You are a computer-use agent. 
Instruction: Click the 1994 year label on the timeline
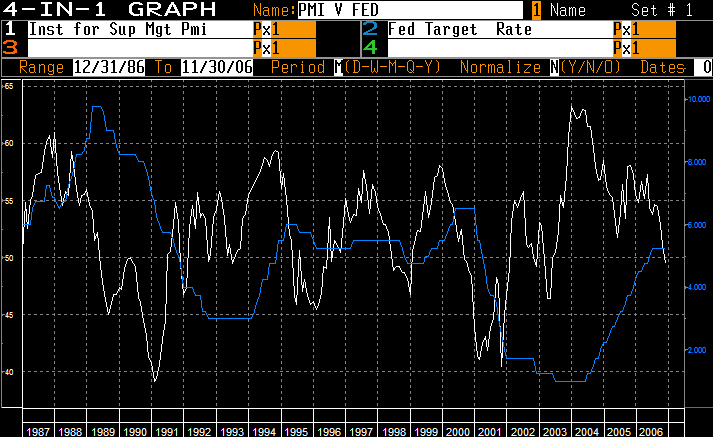[x=264, y=431]
